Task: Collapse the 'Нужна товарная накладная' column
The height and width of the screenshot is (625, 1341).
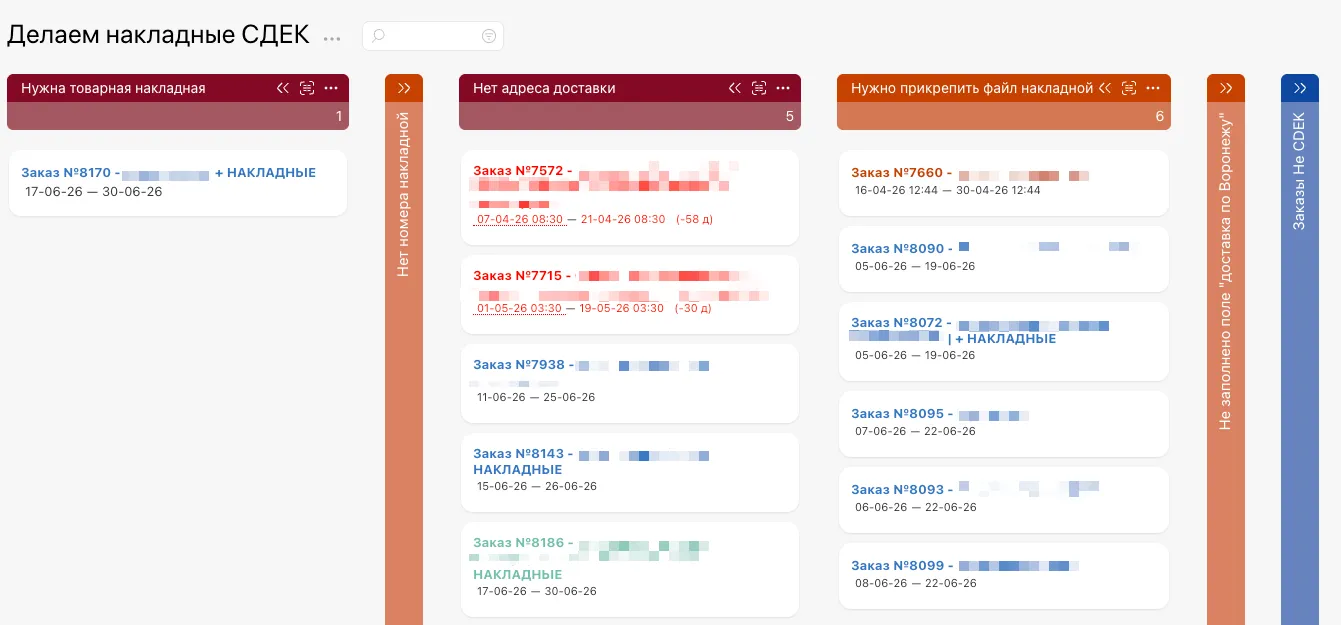Action: point(283,88)
